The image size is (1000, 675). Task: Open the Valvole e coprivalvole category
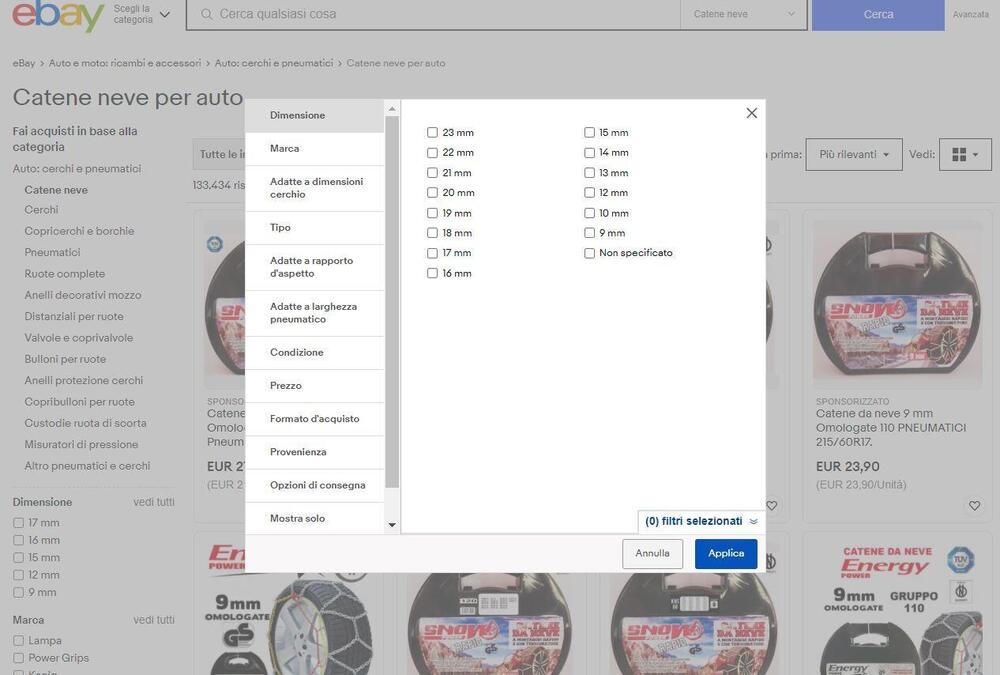(78, 338)
